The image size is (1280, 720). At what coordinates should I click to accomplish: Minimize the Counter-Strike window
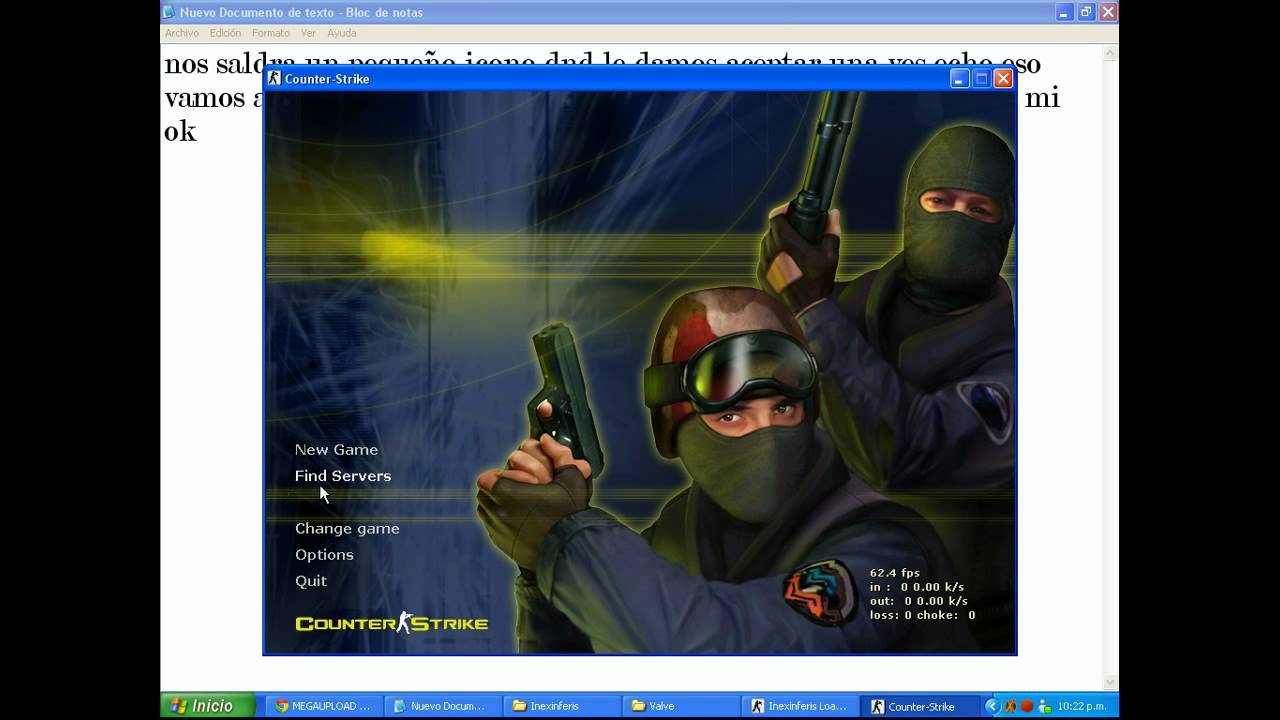pyautogui.click(x=959, y=79)
